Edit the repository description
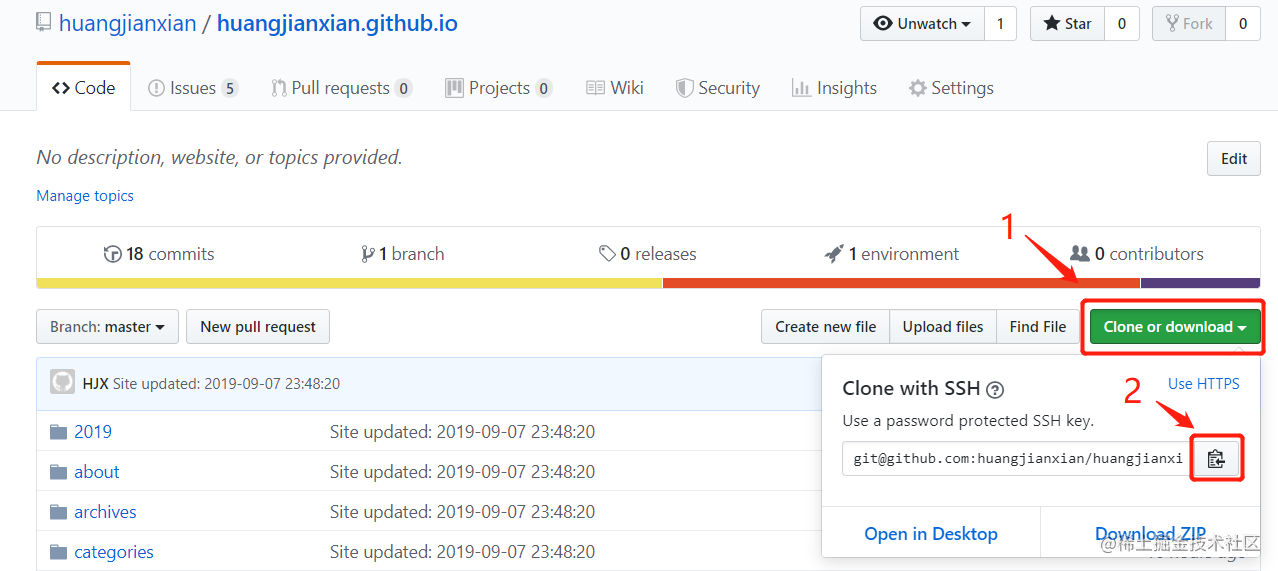Image resolution: width=1278 pixels, height=571 pixels. (x=1234, y=159)
